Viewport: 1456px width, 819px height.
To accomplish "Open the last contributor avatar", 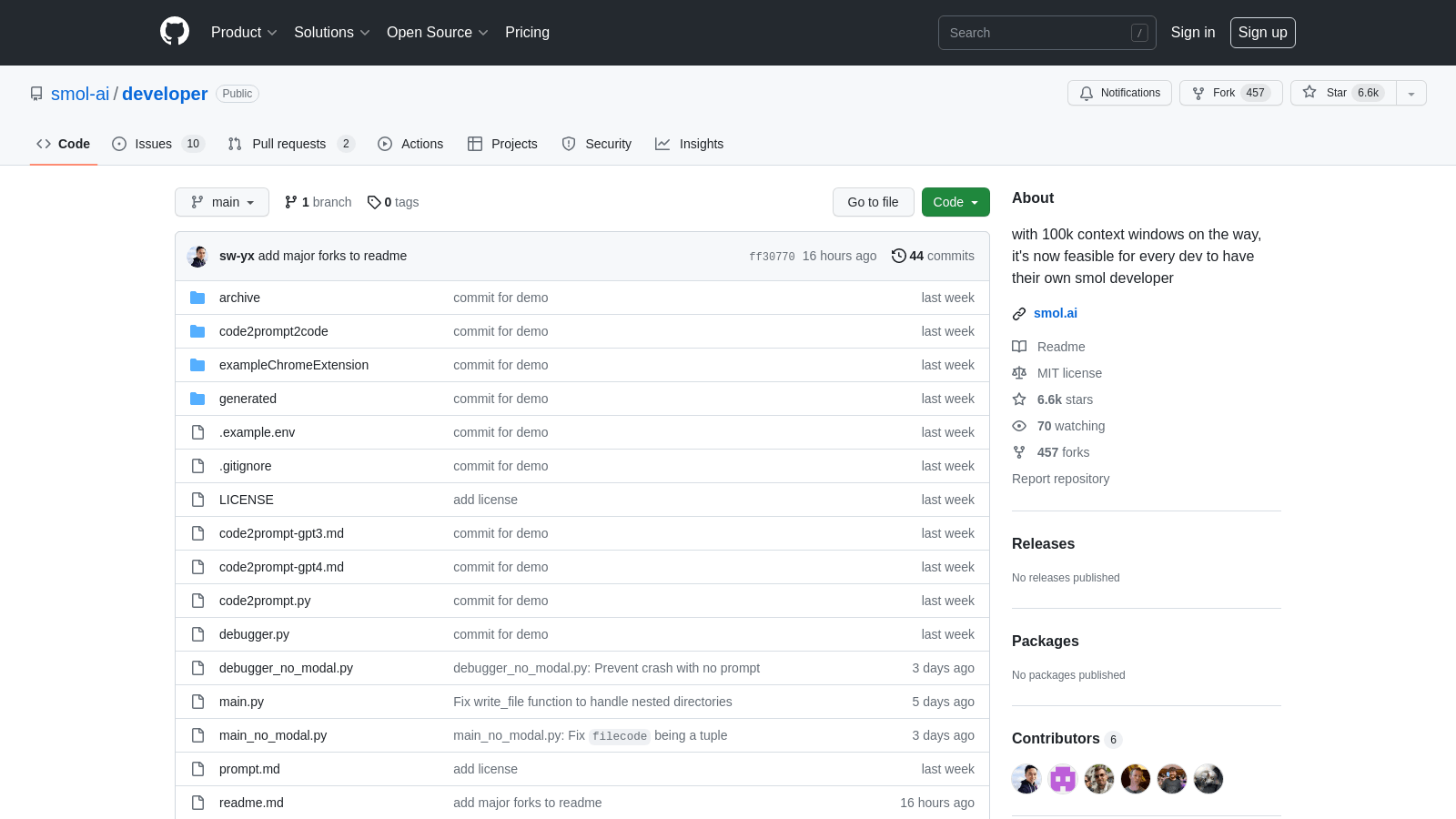I will tap(1208, 779).
